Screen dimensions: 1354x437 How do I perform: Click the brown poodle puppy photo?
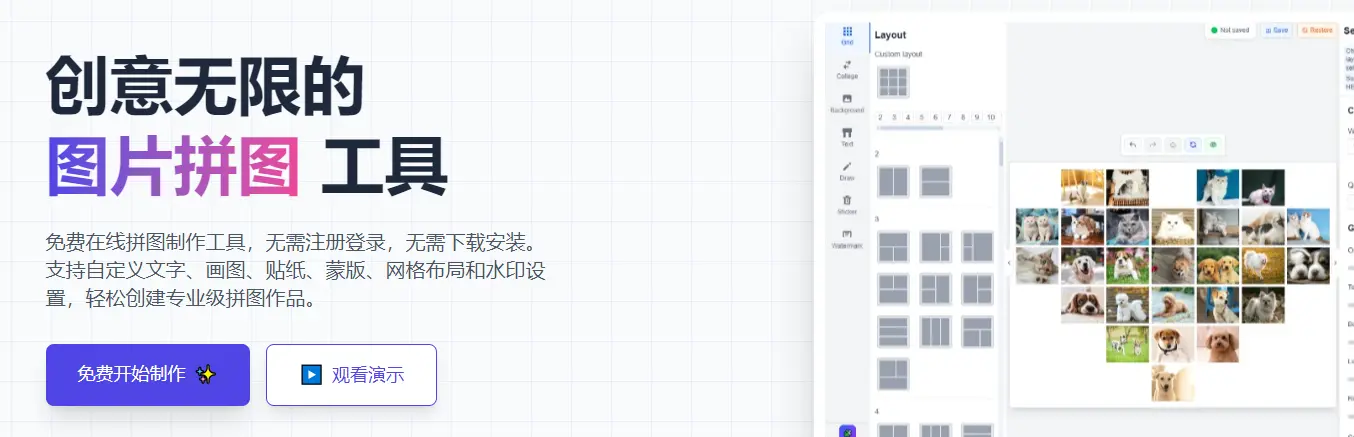pos(1218,344)
